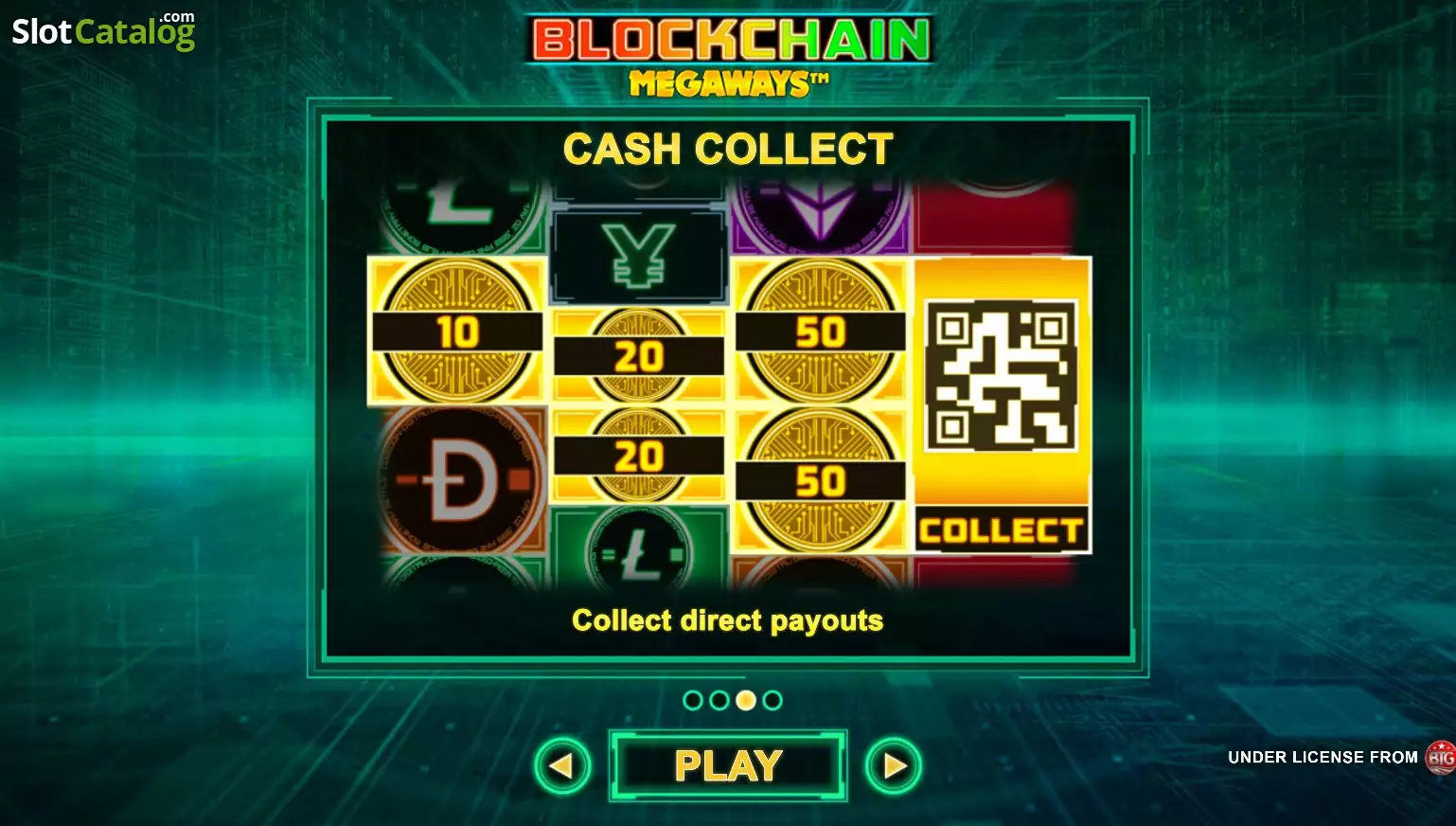Screen dimensions: 1456x826
Task: Click the green yen symbol tile
Action: pos(641,256)
